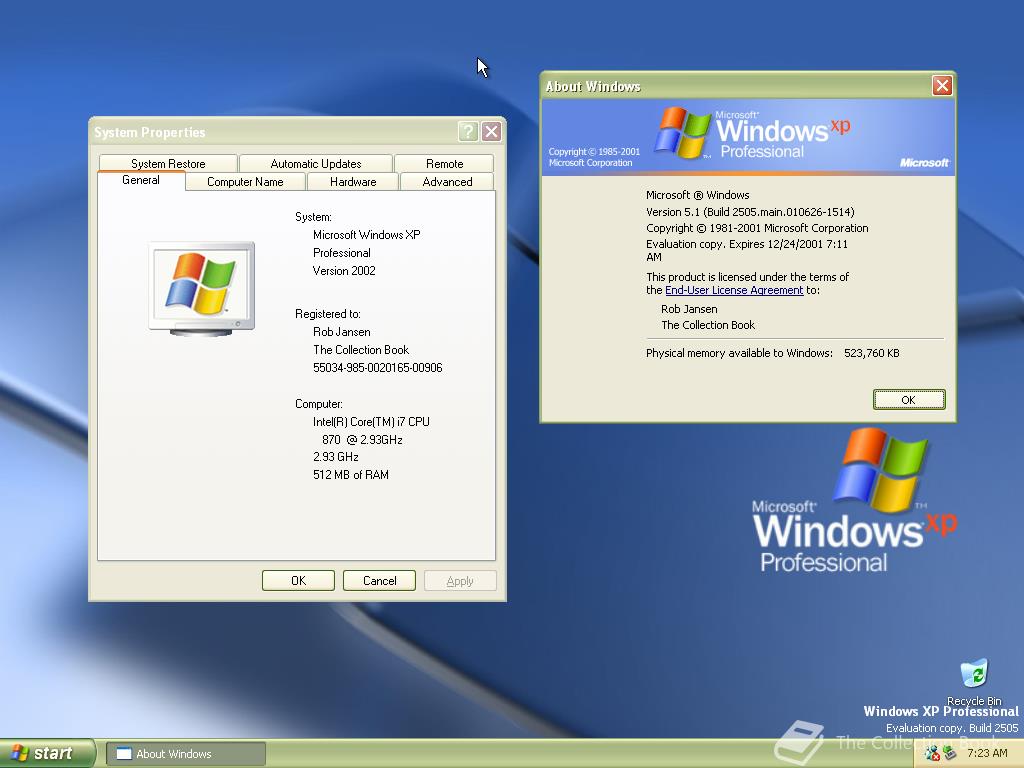Click the taskbar clock showing 7:23 AM
The height and width of the screenshot is (768, 1024).
987,754
